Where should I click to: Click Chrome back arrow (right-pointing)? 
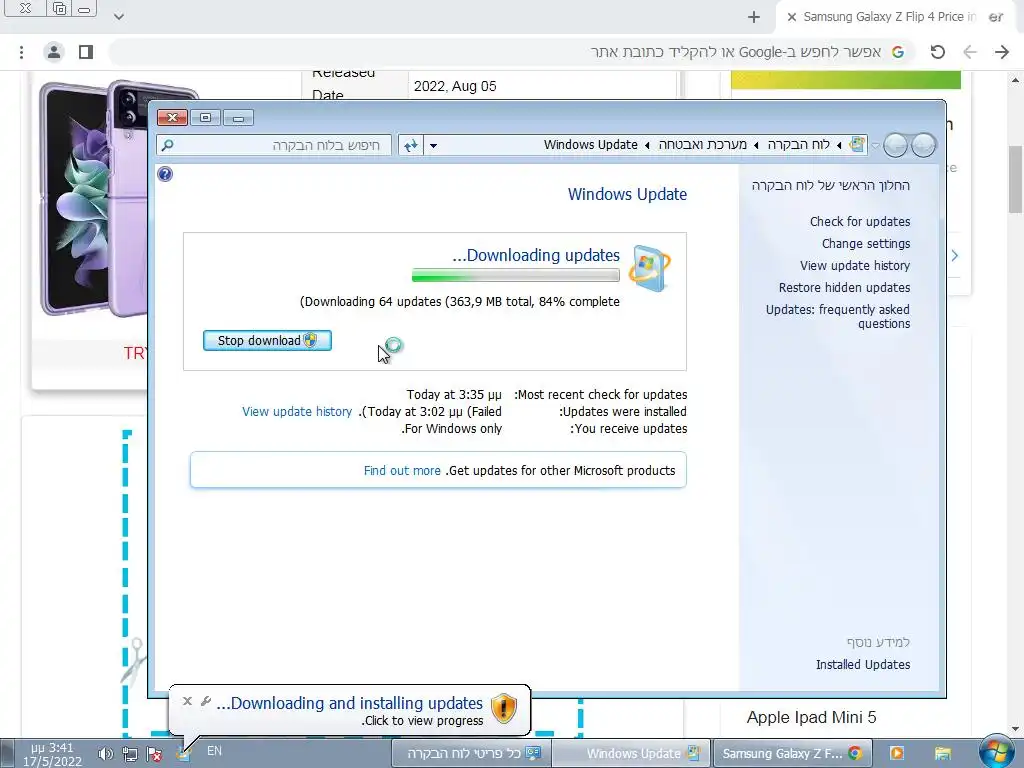point(1002,52)
